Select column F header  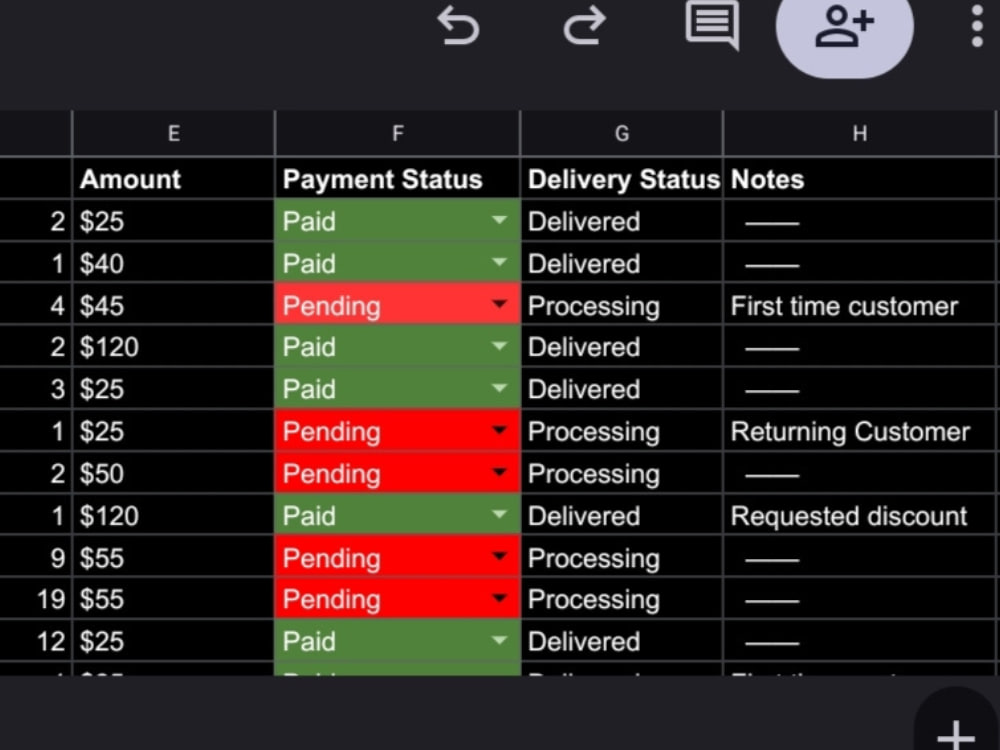[x=397, y=133]
